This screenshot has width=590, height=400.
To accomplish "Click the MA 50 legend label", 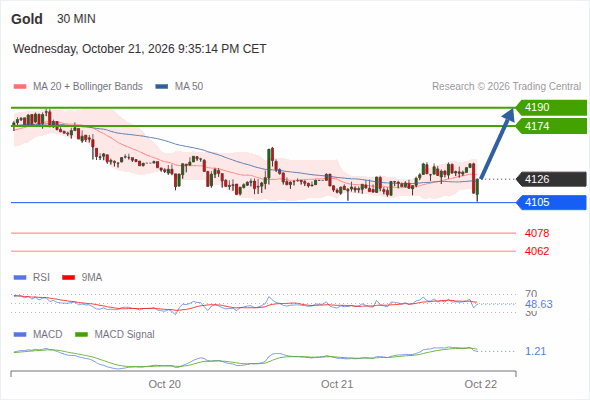I will click(x=189, y=87).
